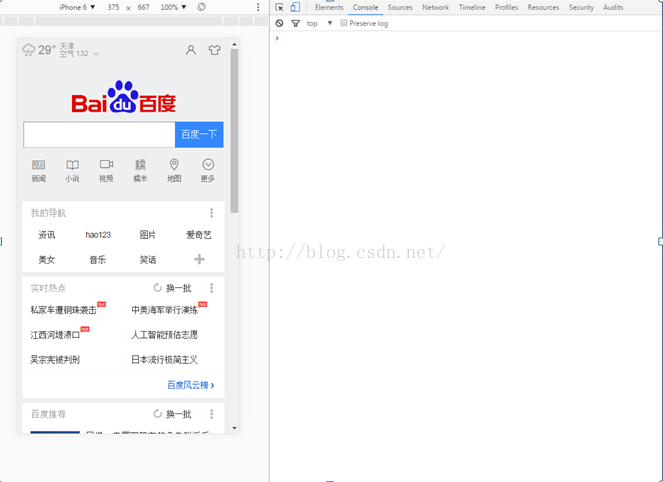Image resolution: width=663 pixels, height=482 pixels.
Task: Click the Baidu search input field
Action: [x=99, y=134]
